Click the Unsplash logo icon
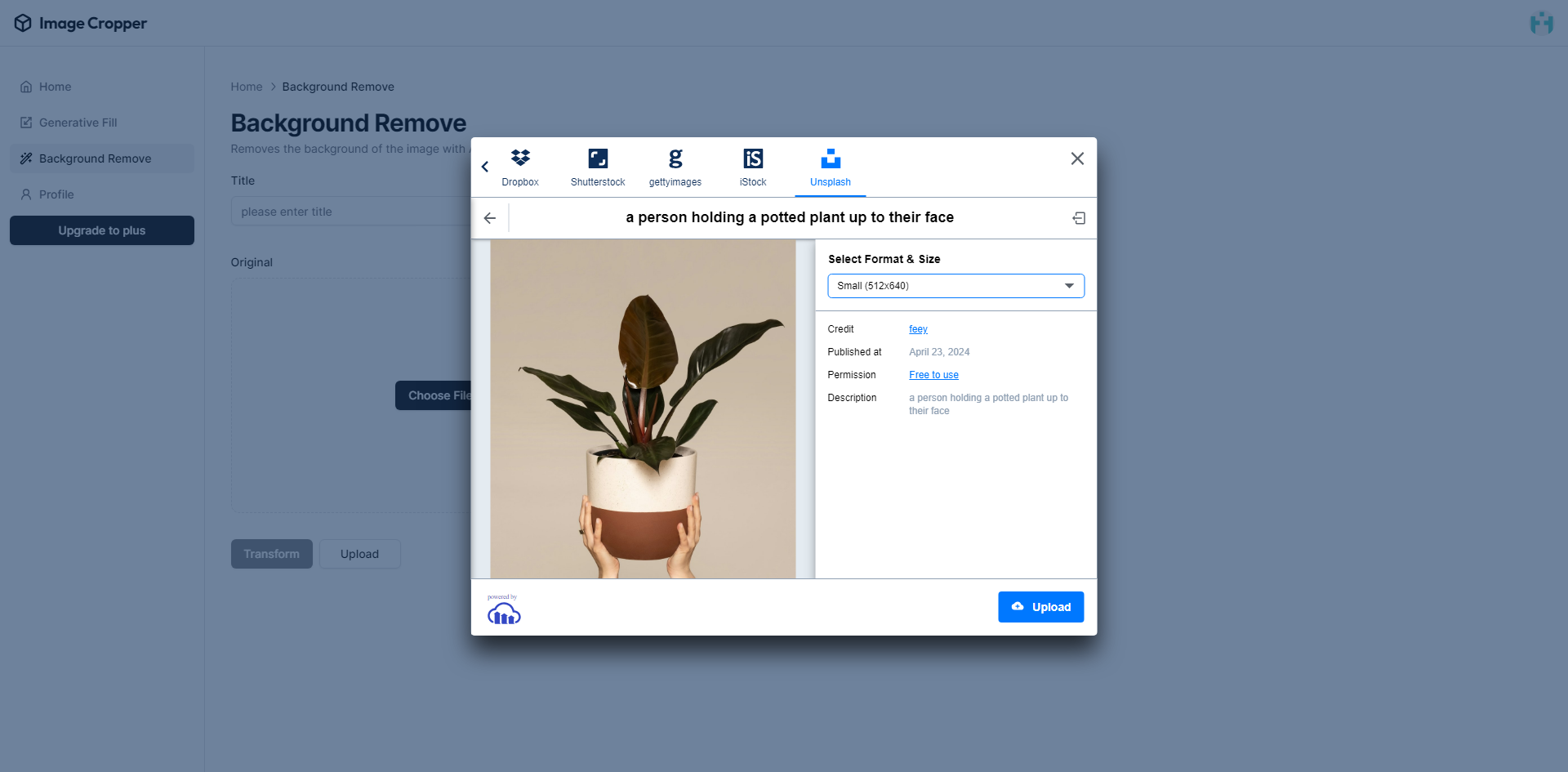Viewport: 1568px width, 772px height. [831, 158]
